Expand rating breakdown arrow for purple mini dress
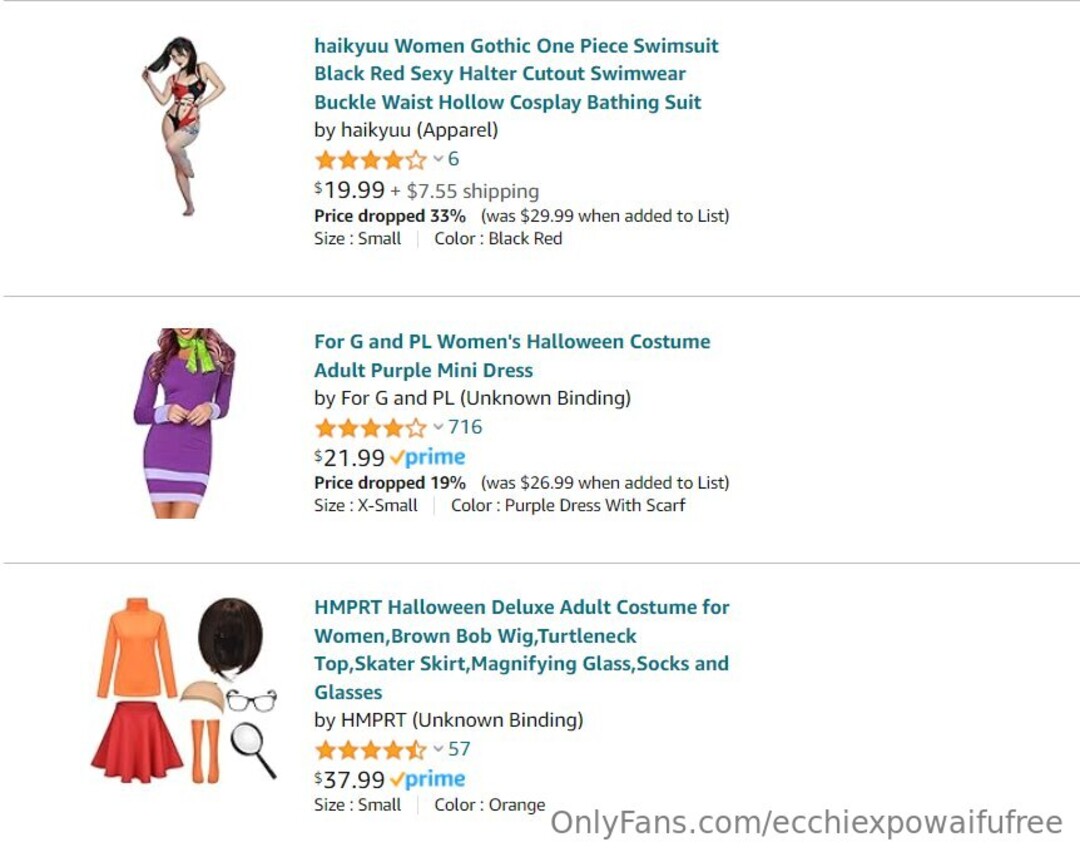Image resolution: width=1080 pixels, height=857 pixels. tap(438, 428)
